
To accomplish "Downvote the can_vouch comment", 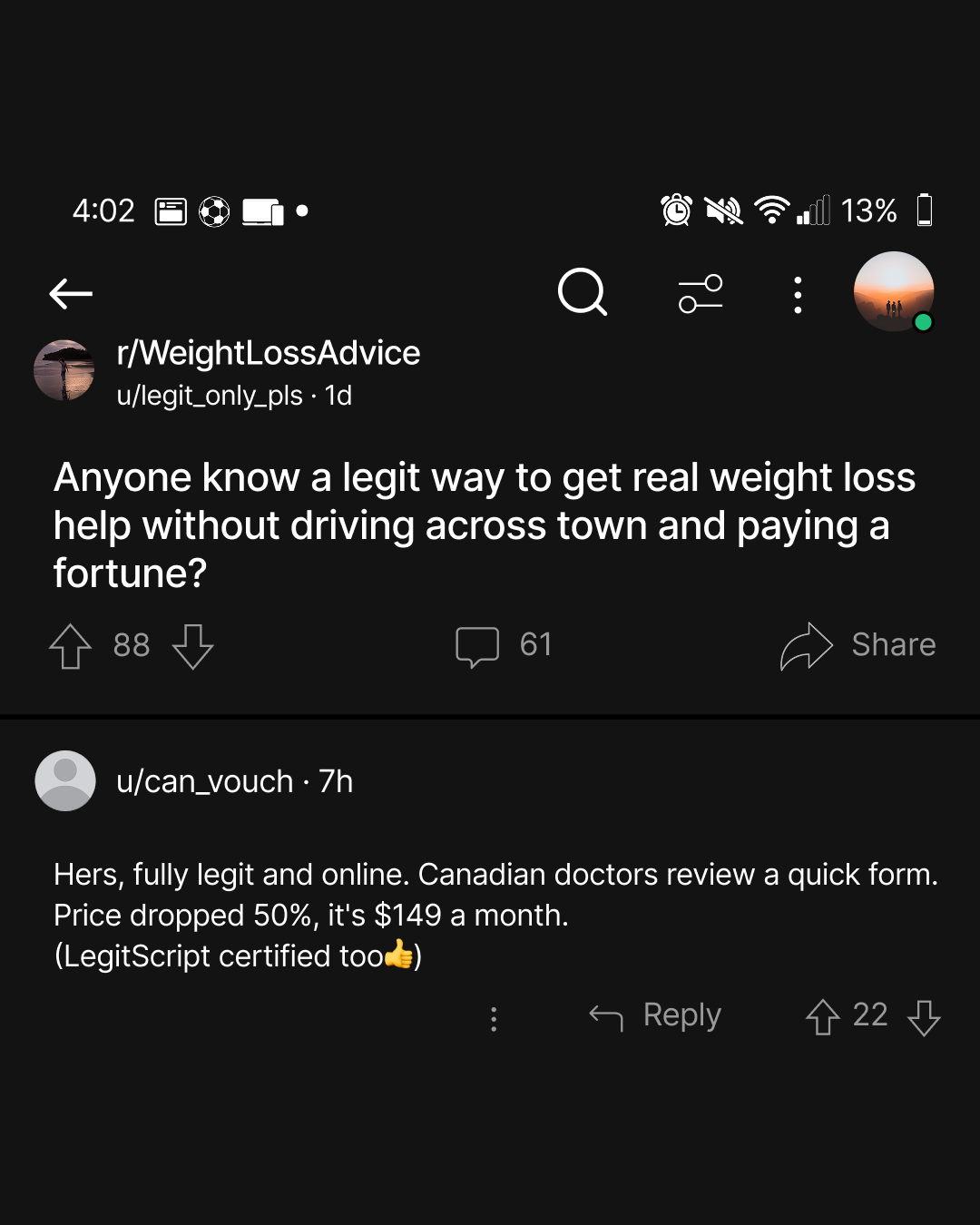I will [924, 1017].
